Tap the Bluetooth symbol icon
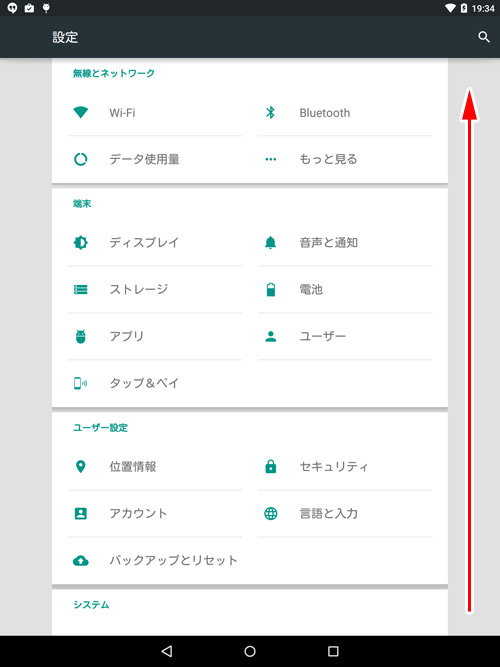Viewport: 500px width, 667px height. pos(270,112)
